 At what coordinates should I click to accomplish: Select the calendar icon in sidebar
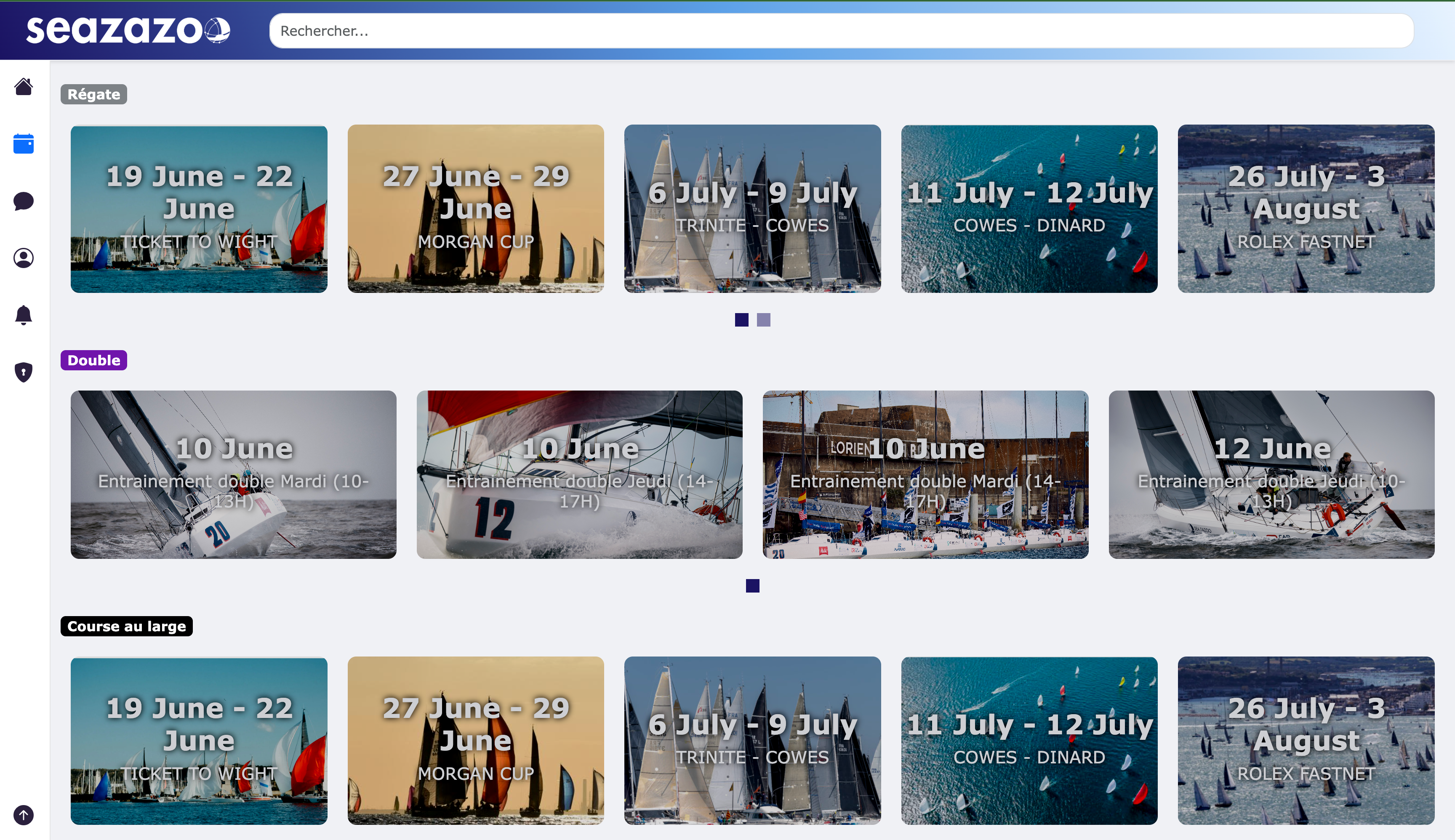coord(23,144)
